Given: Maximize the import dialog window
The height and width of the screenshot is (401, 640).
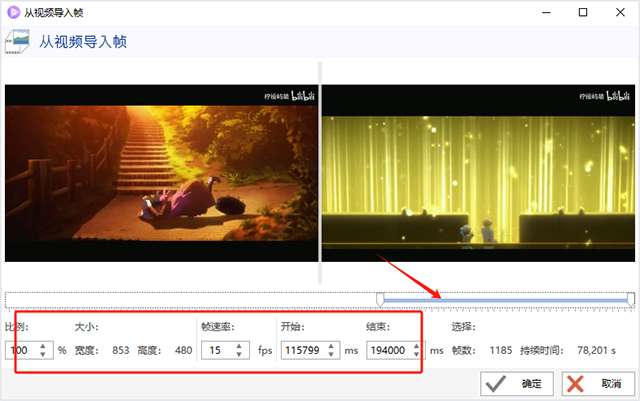Looking at the screenshot, I should pyautogui.click(x=583, y=12).
